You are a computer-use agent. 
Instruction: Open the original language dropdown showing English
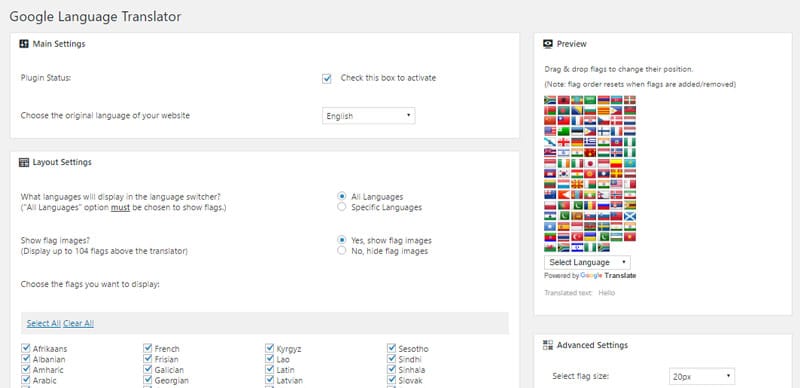coord(368,116)
